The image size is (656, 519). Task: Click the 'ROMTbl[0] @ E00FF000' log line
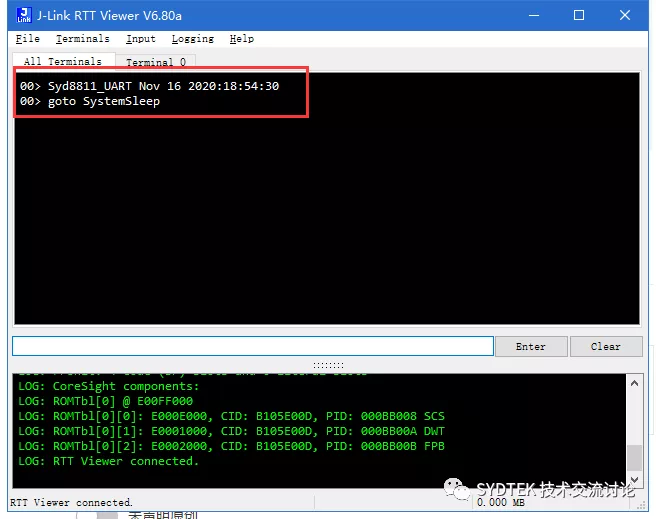point(105,401)
